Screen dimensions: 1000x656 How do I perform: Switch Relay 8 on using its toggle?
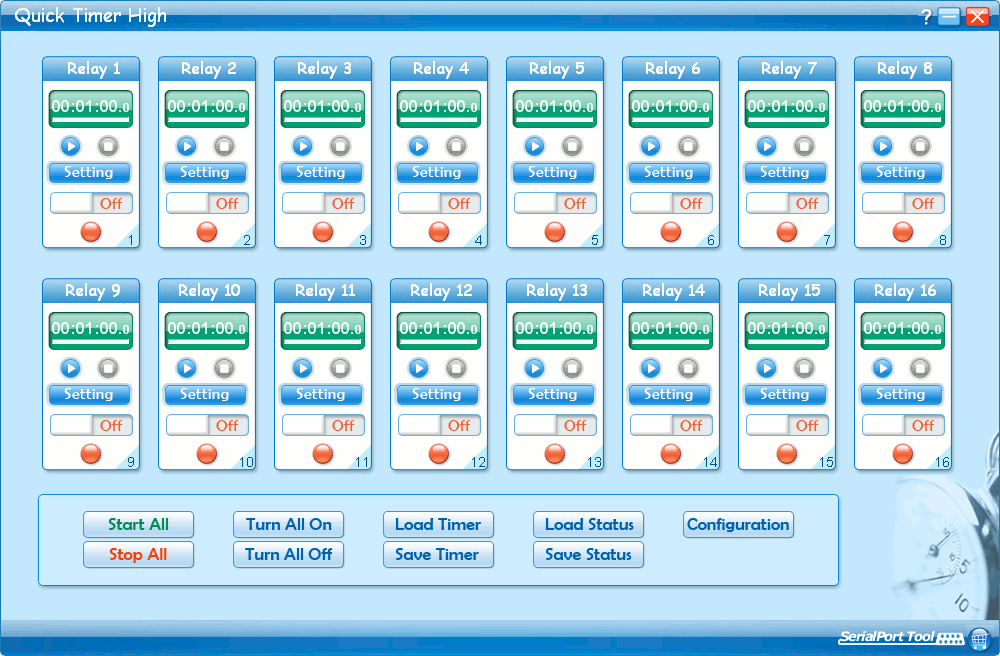tap(903, 203)
